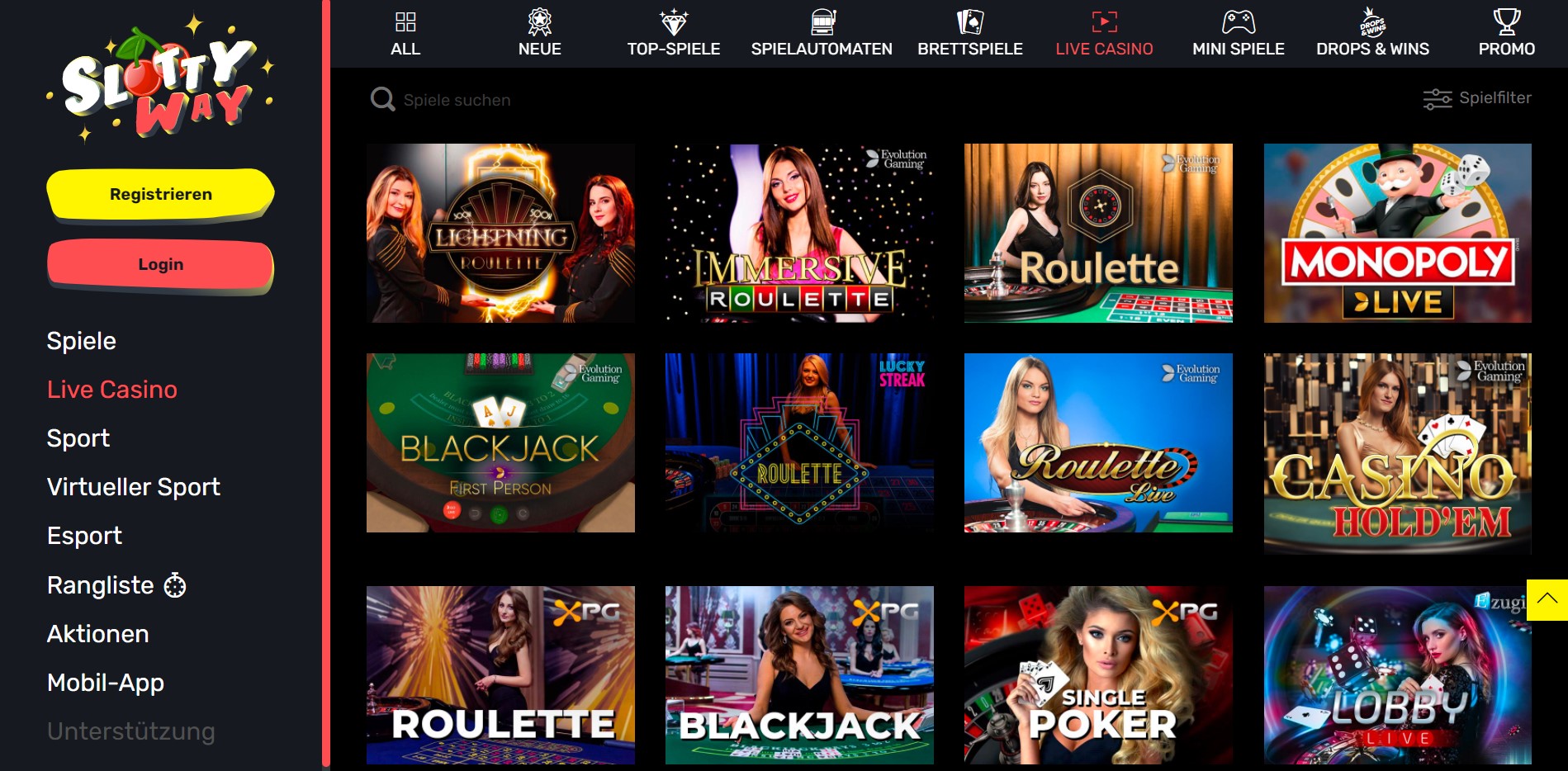
Task: Open TOP-SPIELE diamond icon
Action: pyautogui.click(x=674, y=21)
